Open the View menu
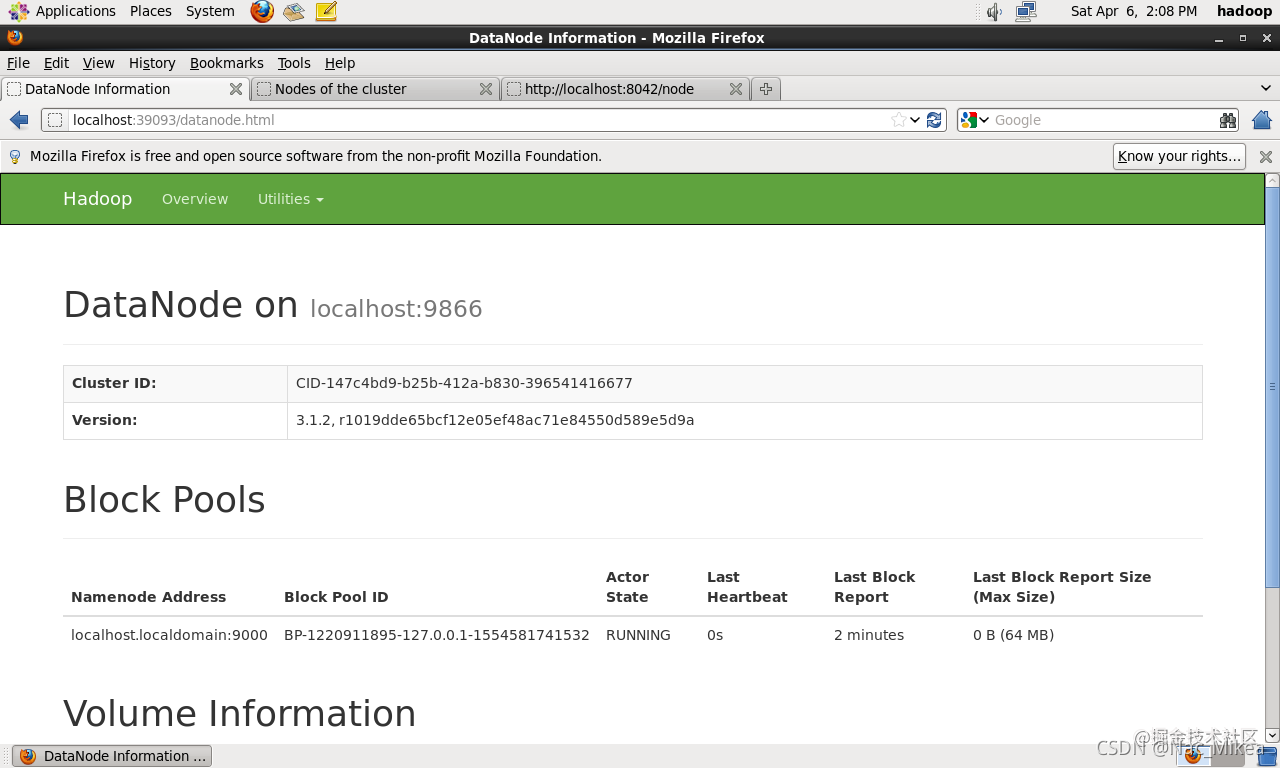Screen dimensions: 1280x768 point(98,63)
